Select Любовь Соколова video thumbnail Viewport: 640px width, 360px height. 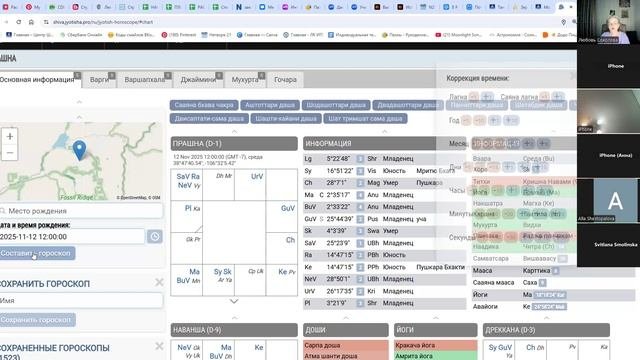tap(609, 22)
